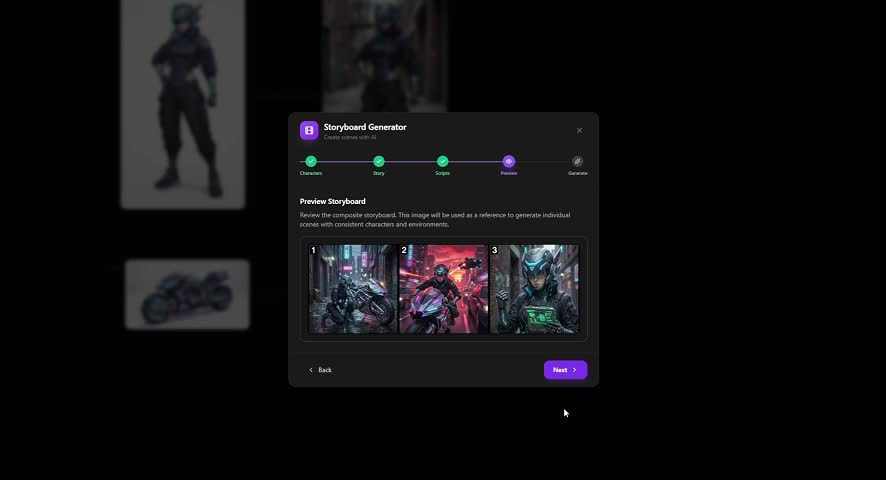Click the 'Preview Storyboard' heading
This screenshot has height=480, width=886.
click(x=333, y=201)
